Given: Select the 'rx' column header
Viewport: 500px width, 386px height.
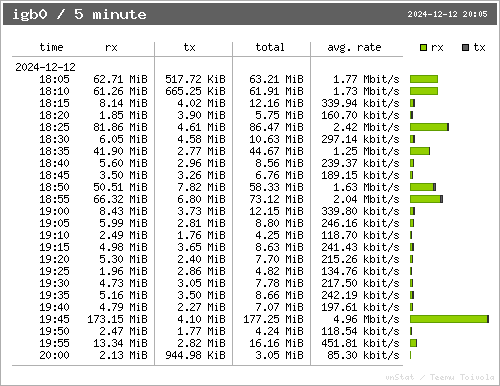Looking at the screenshot, I should tap(111, 47).
